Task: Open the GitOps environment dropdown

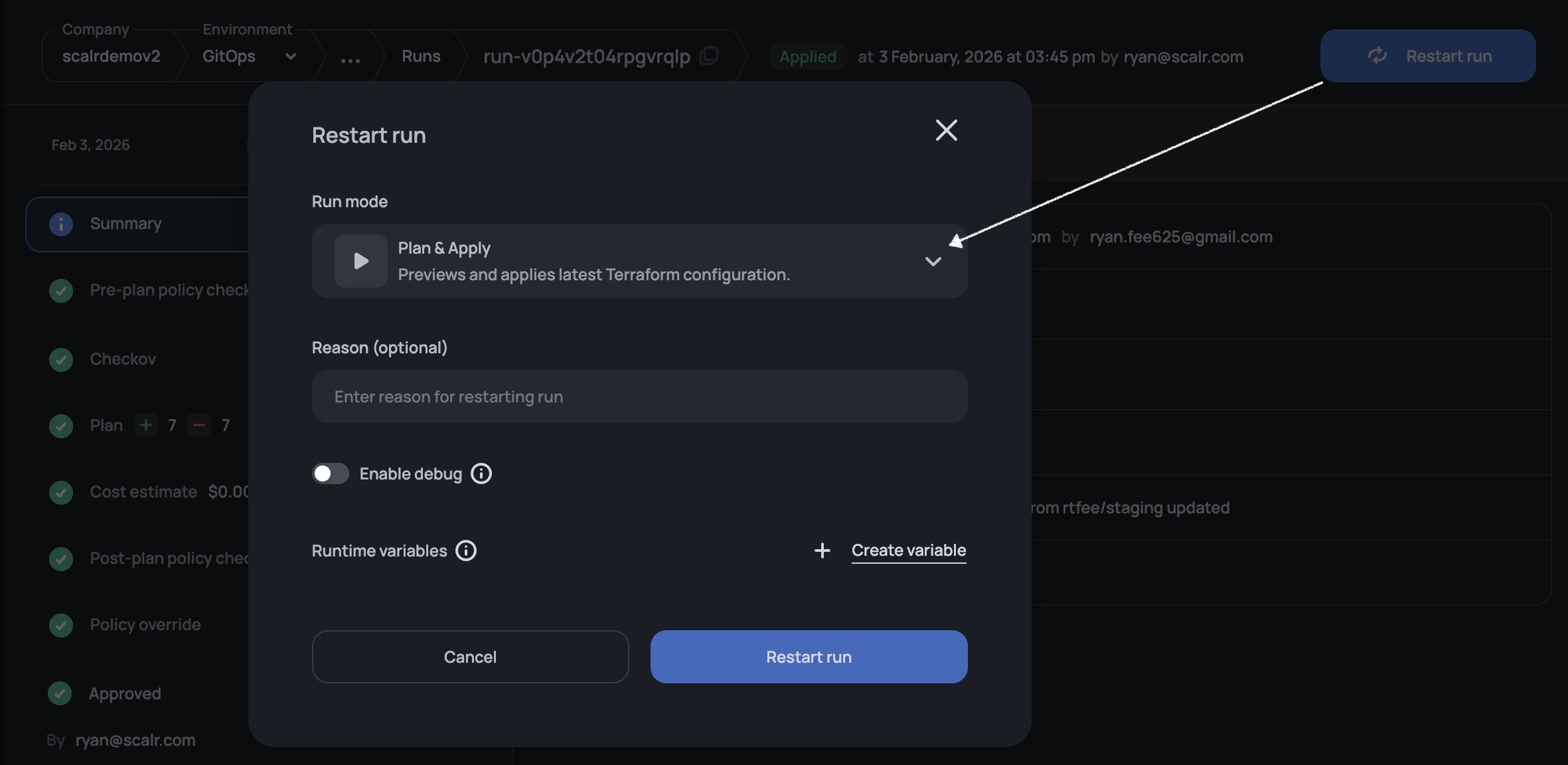Action: (x=290, y=56)
